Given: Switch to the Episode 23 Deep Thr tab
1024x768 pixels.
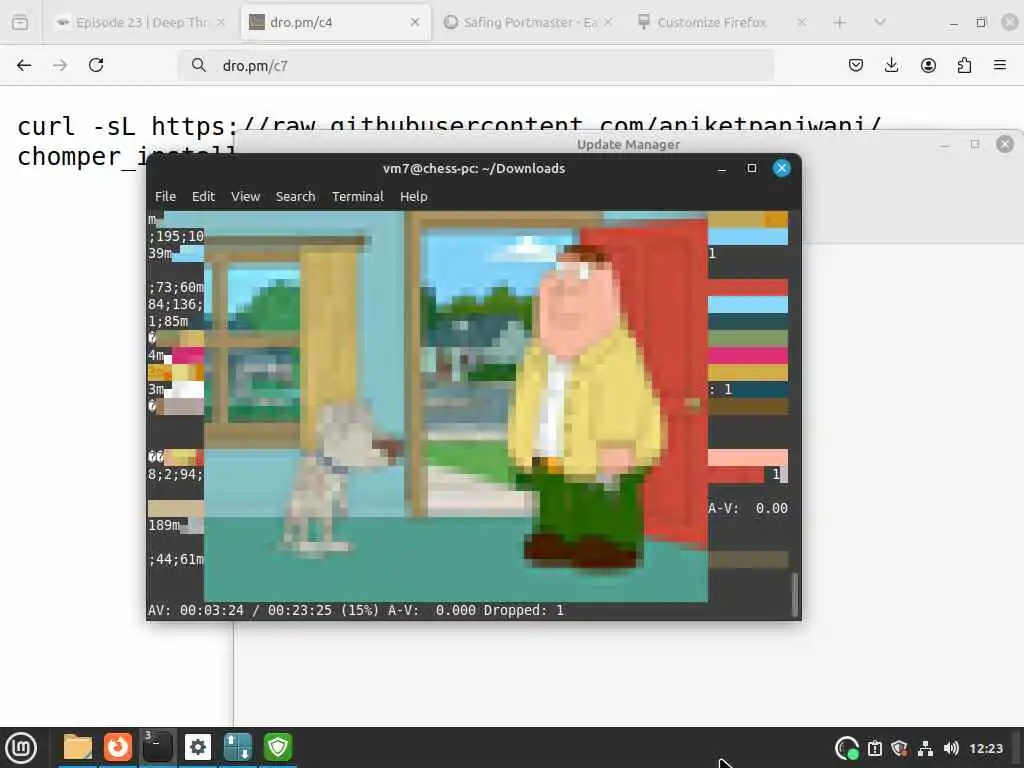Looking at the screenshot, I should (x=140, y=23).
